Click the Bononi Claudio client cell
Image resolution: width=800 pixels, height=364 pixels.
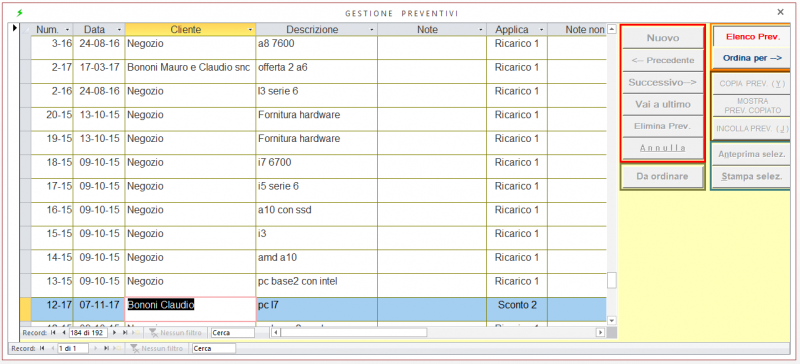click(190, 309)
